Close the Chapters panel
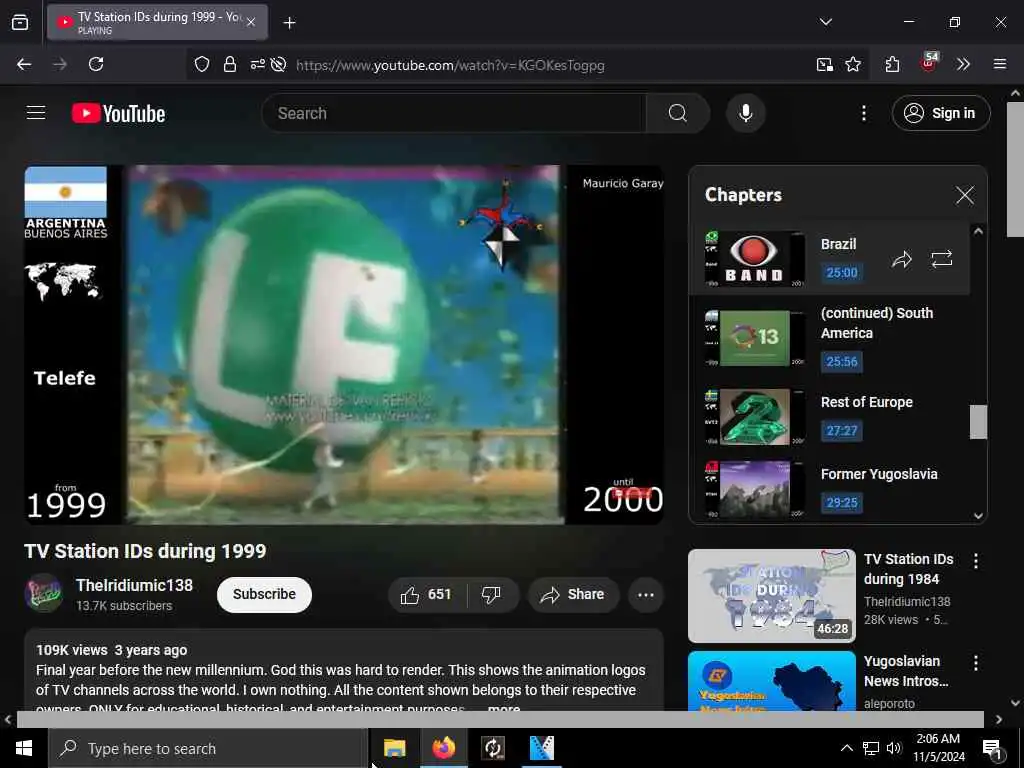The width and height of the screenshot is (1024, 768). (x=965, y=195)
